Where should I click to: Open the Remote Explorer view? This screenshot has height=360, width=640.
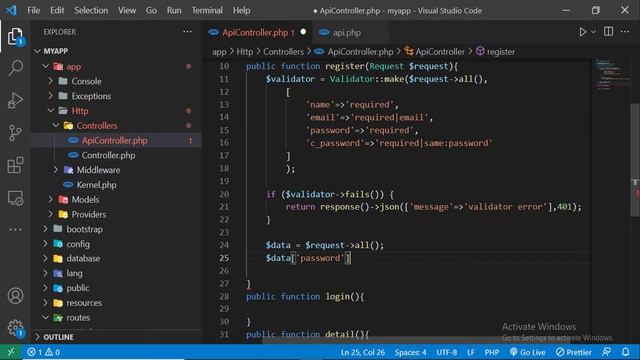[x=15, y=198]
